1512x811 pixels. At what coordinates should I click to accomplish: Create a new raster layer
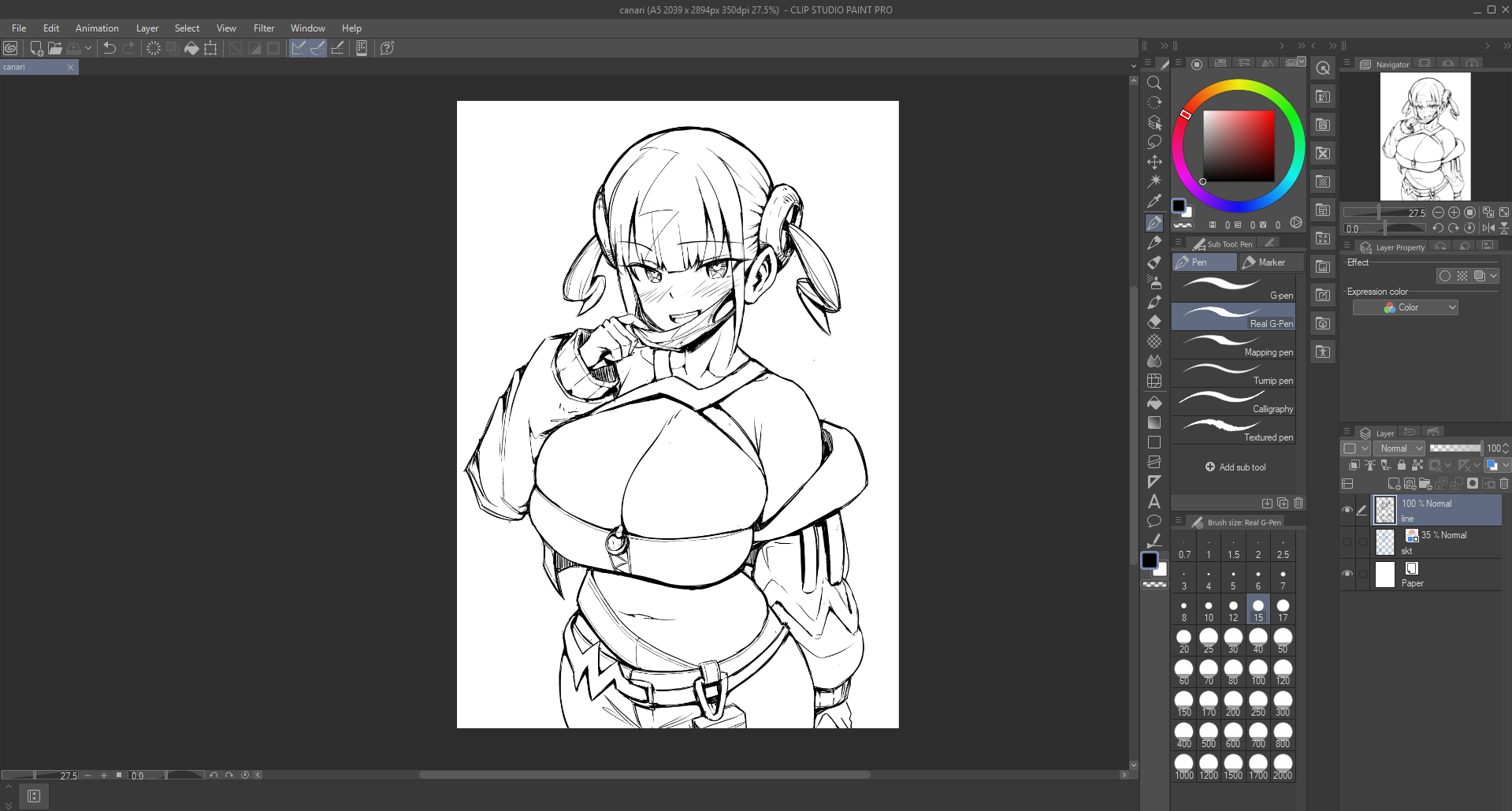click(x=1394, y=483)
